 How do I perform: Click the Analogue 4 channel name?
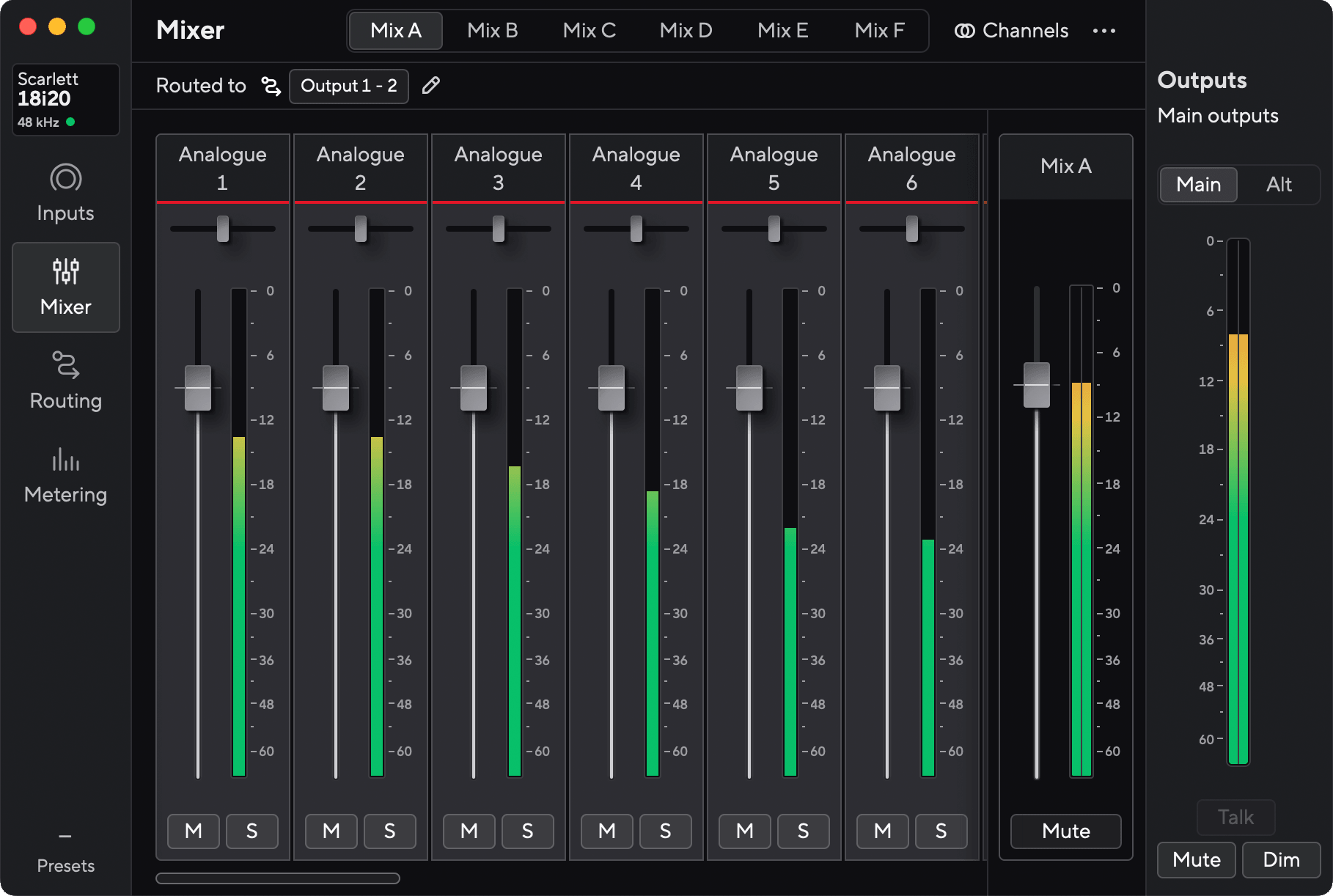pos(636,168)
